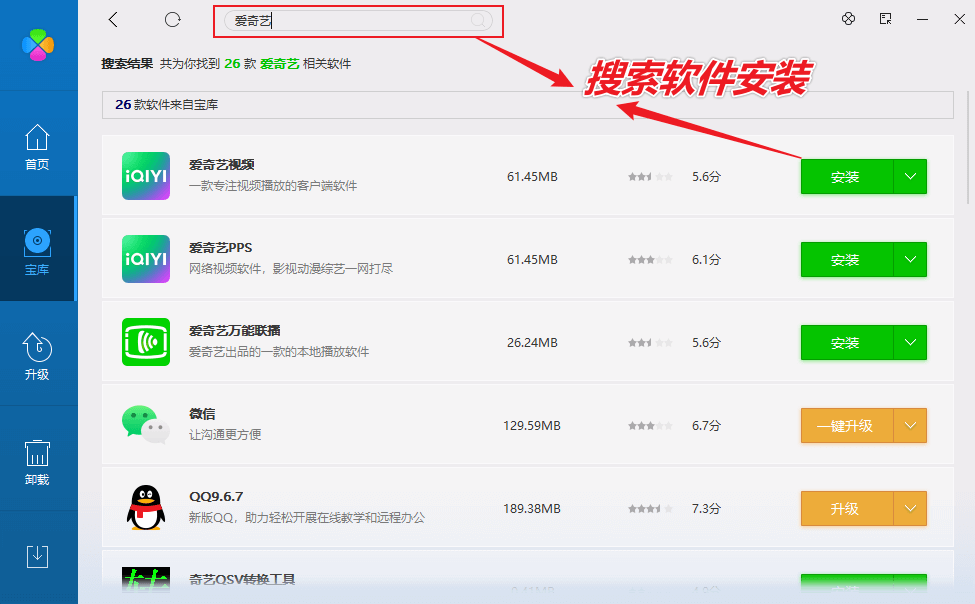Switch to mini window mode
The height and width of the screenshot is (604, 975).
point(885,18)
